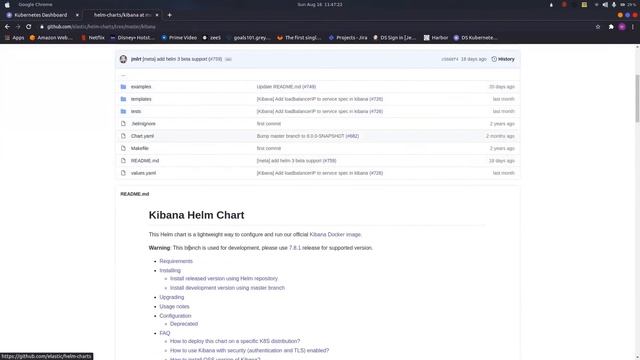
Task: Close the Kubernetes Dashboard tab
Action: tap(77, 15)
